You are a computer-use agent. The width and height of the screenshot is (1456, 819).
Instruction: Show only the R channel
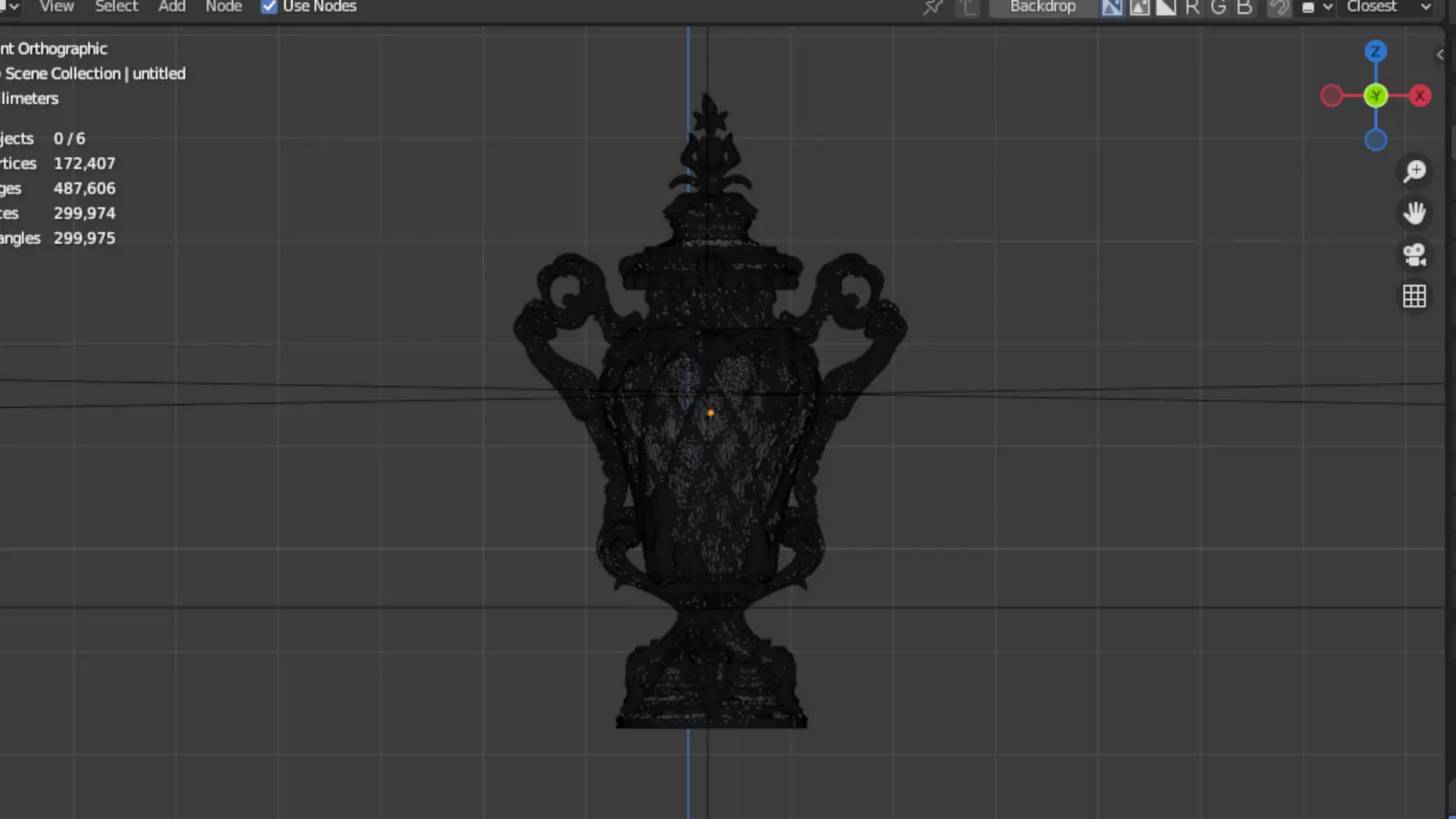(1192, 8)
